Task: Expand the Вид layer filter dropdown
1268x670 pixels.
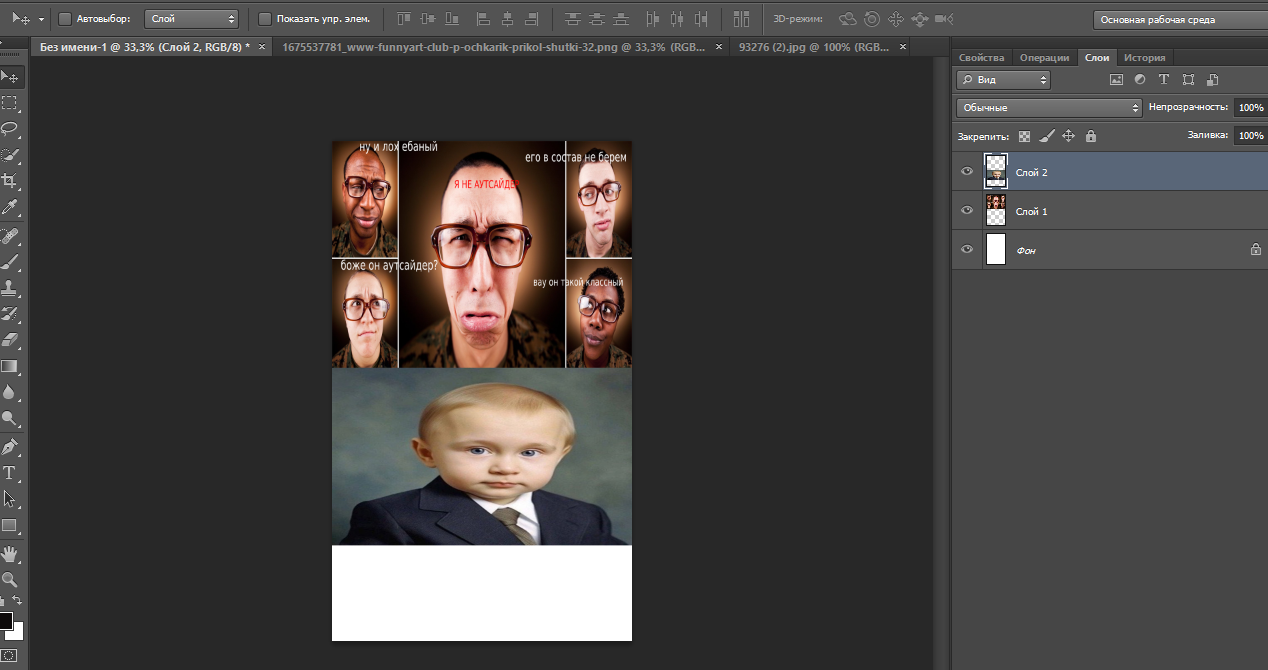Action: point(1003,80)
